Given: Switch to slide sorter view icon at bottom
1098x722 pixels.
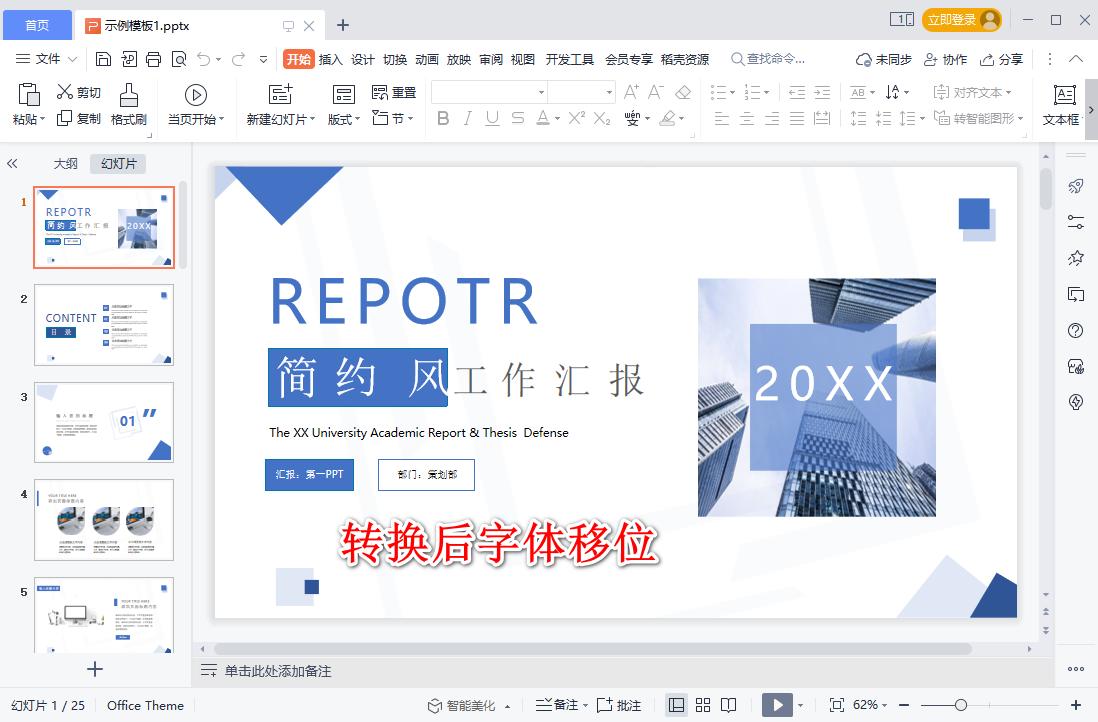Looking at the screenshot, I should (x=703, y=705).
